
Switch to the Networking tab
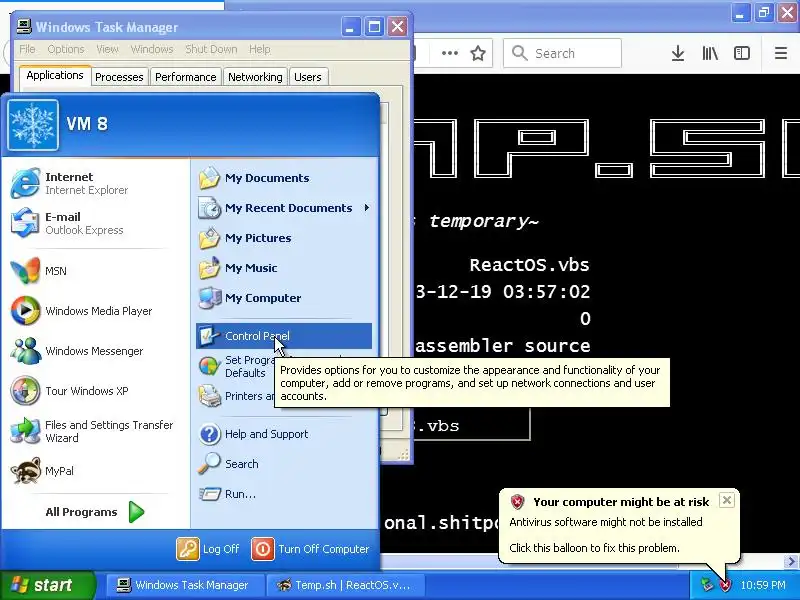click(x=255, y=77)
